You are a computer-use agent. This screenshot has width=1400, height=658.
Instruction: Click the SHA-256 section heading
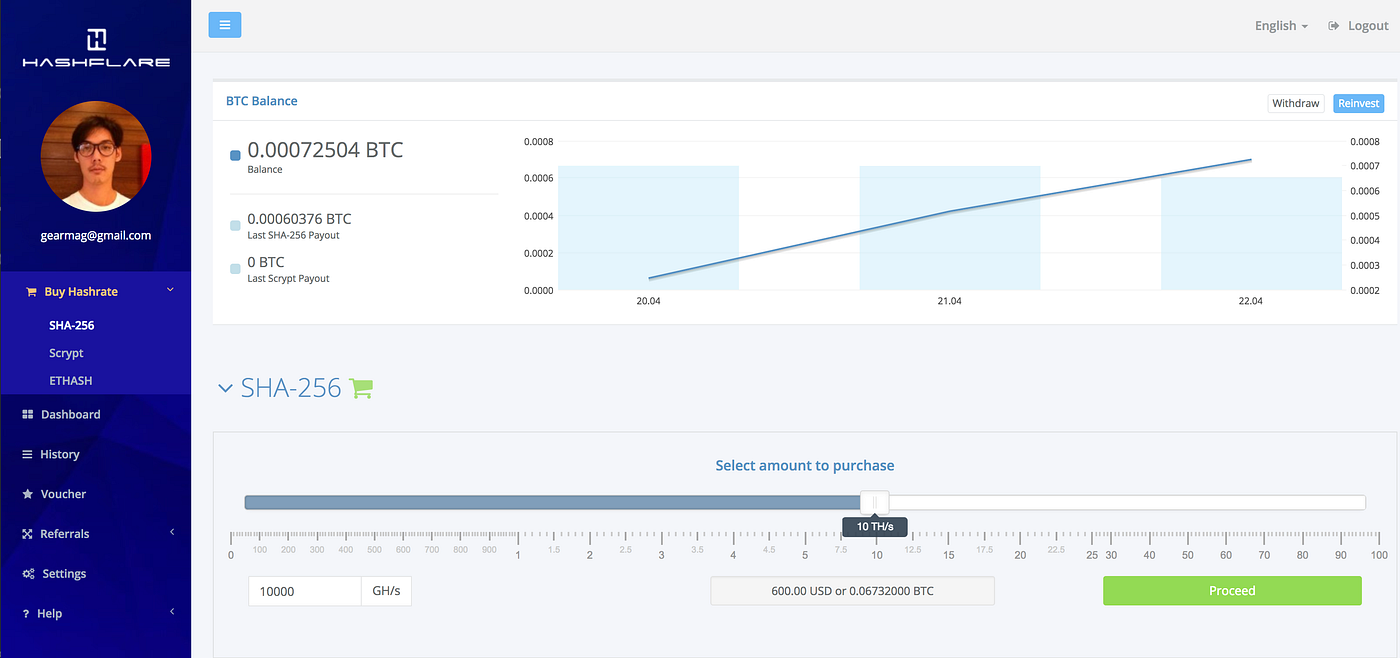tap(291, 388)
